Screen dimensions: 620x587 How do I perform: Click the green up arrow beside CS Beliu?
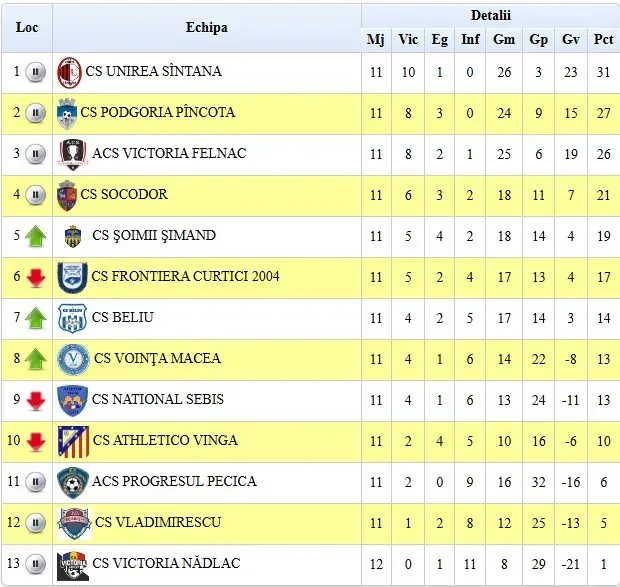[36, 318]
